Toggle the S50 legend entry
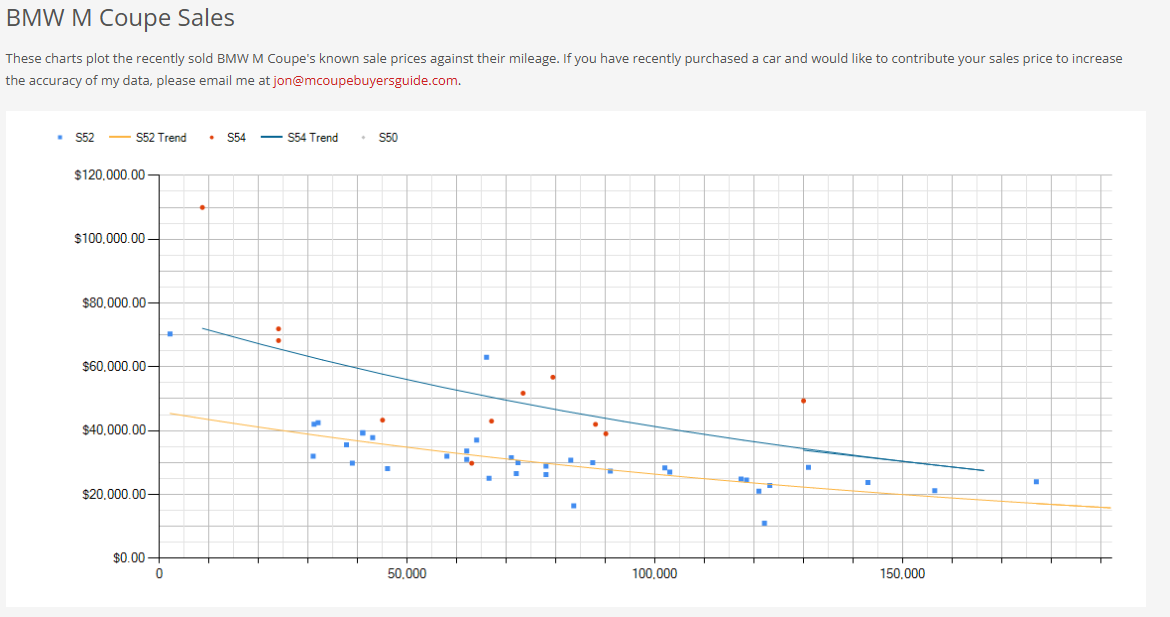The width and height of the screenshot is (1170, 617). click(380, 137)
